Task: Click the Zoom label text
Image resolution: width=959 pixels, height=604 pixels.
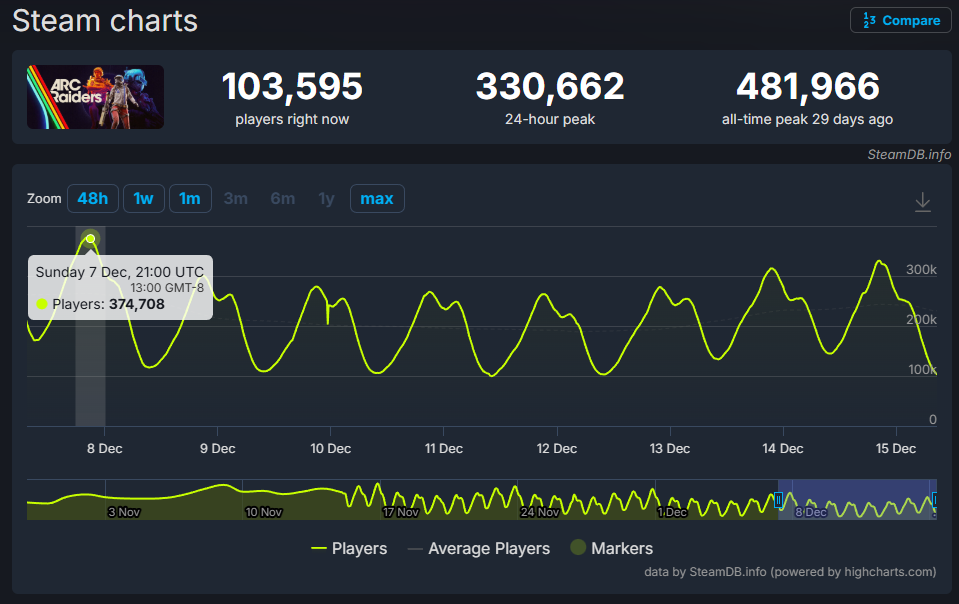Action: click(44, 199)
